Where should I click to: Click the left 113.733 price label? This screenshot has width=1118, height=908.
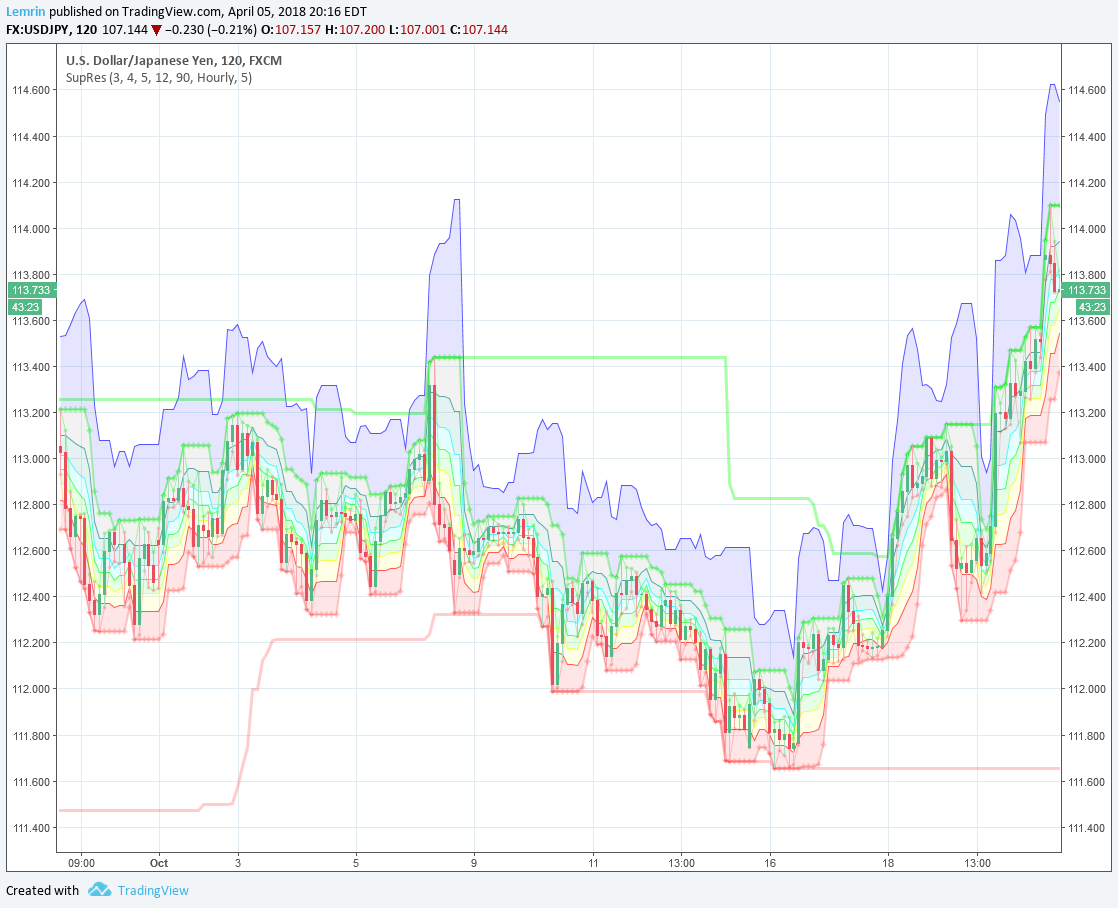pos(31,290)
